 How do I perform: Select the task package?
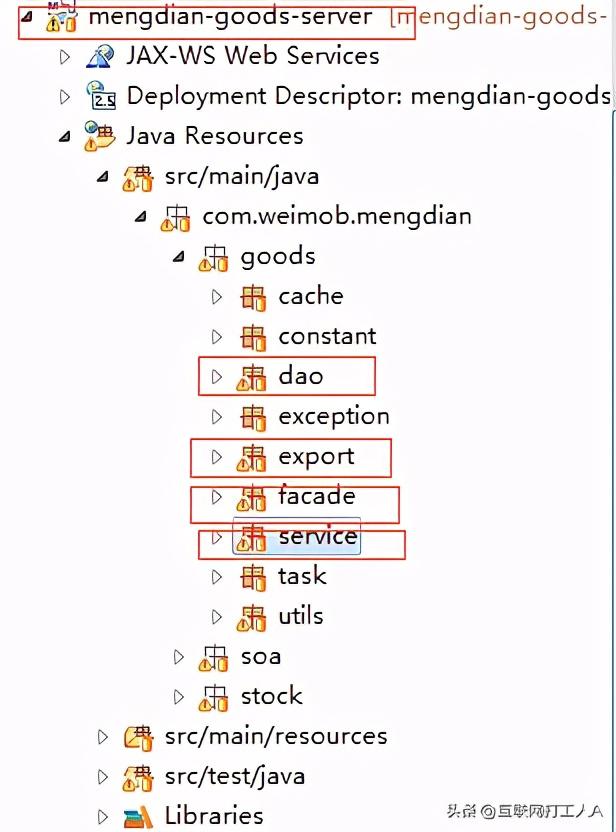click(302, 576)
